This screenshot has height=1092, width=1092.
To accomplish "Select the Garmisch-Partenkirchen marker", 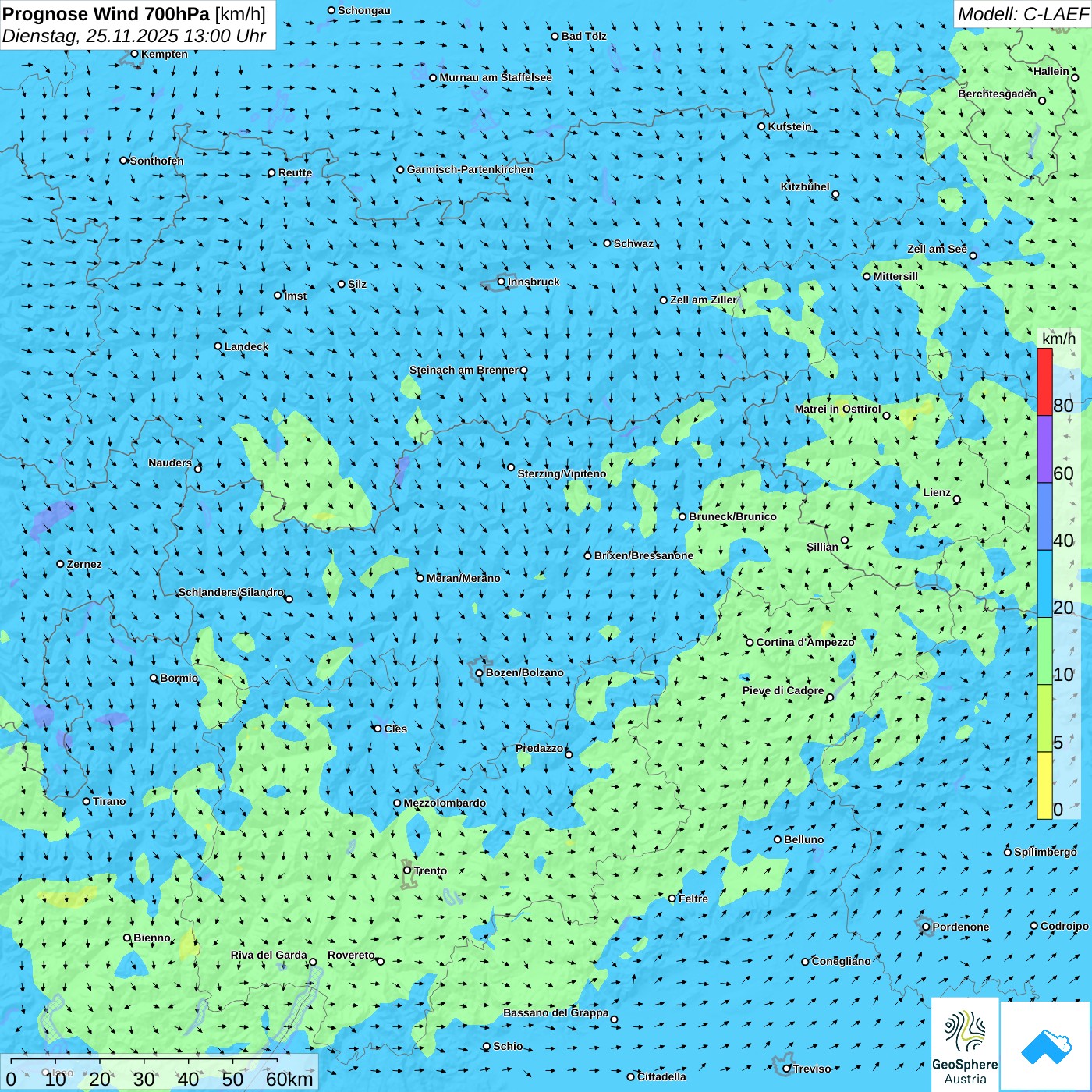I will click(x=401, y=170).
